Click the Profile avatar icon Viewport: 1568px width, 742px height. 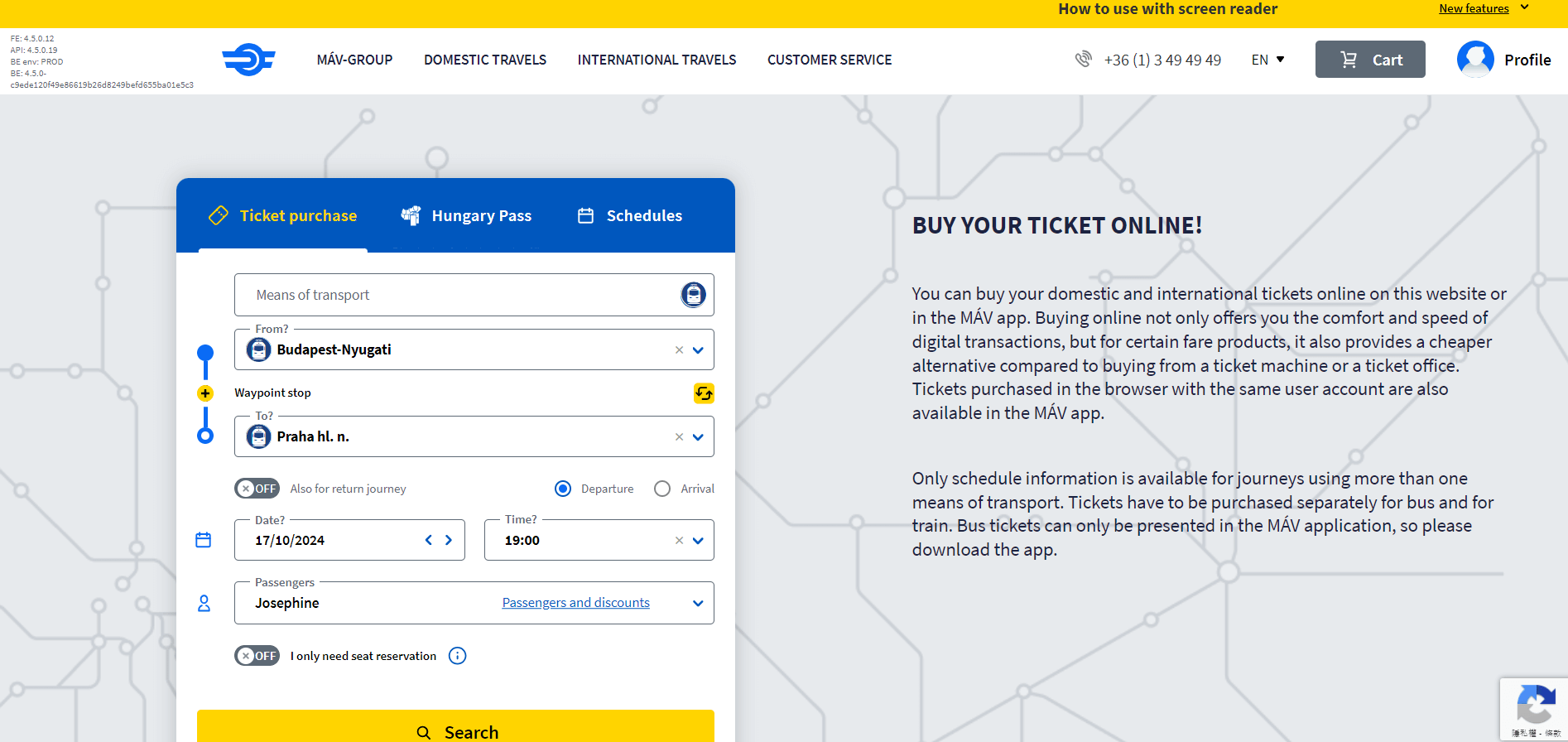(1475, 60)
